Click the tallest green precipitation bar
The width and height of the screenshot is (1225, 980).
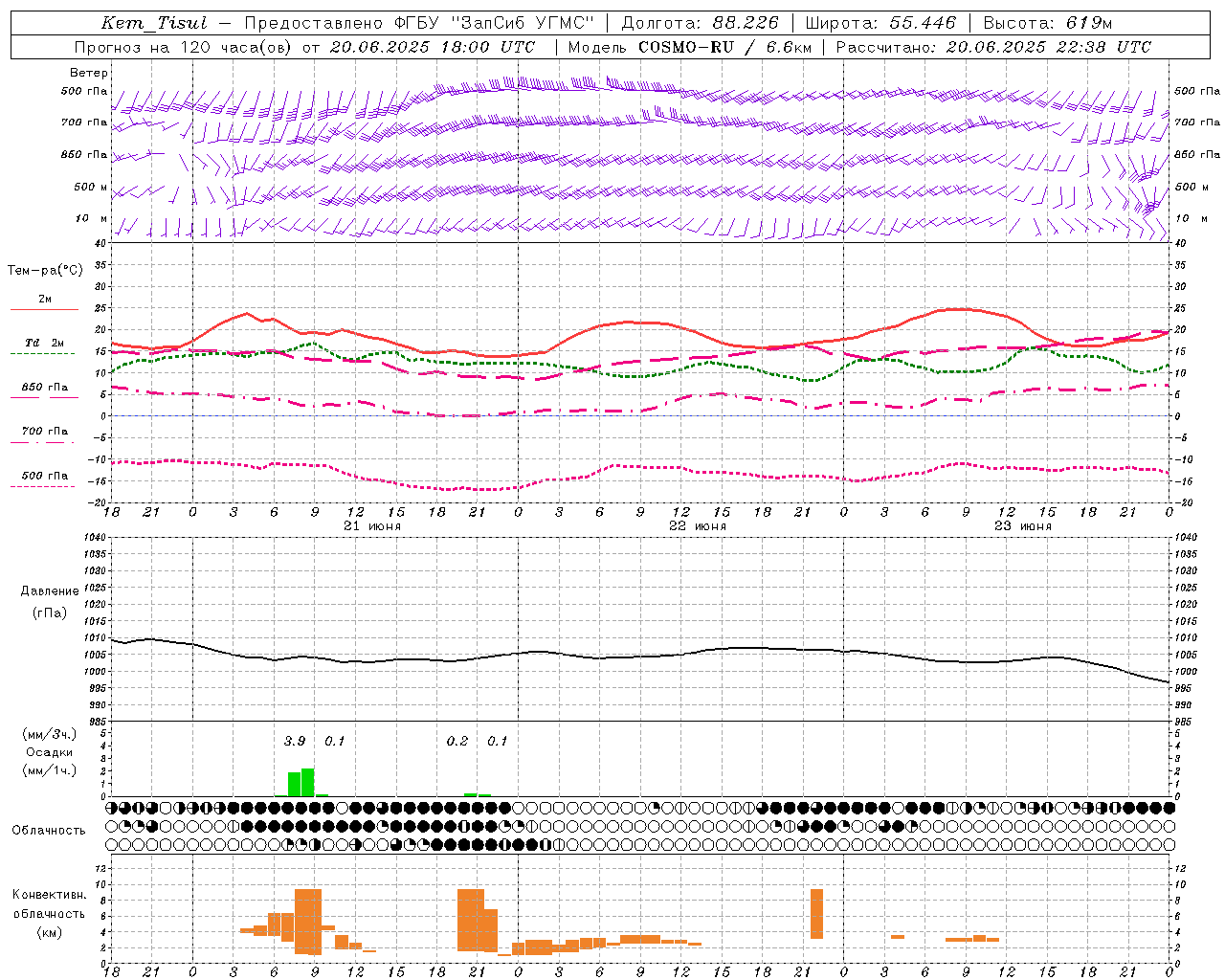[307, 782]
